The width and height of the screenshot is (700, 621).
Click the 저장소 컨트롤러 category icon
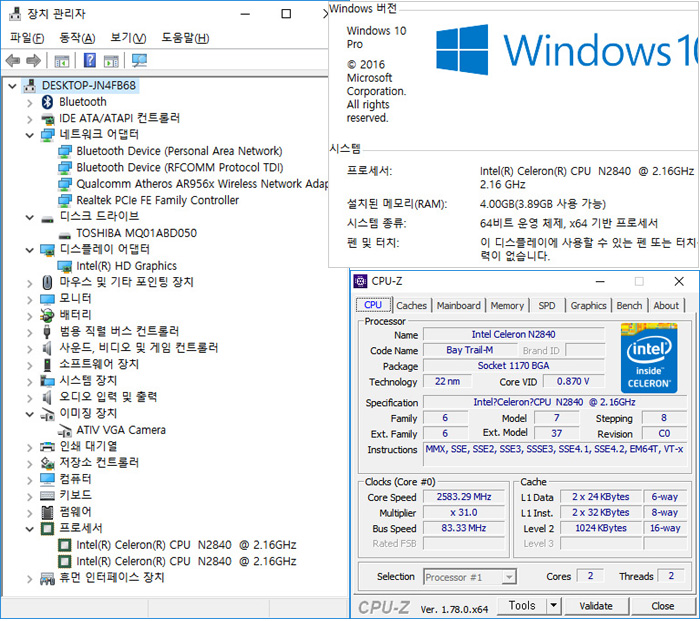[x=47, y=463]
